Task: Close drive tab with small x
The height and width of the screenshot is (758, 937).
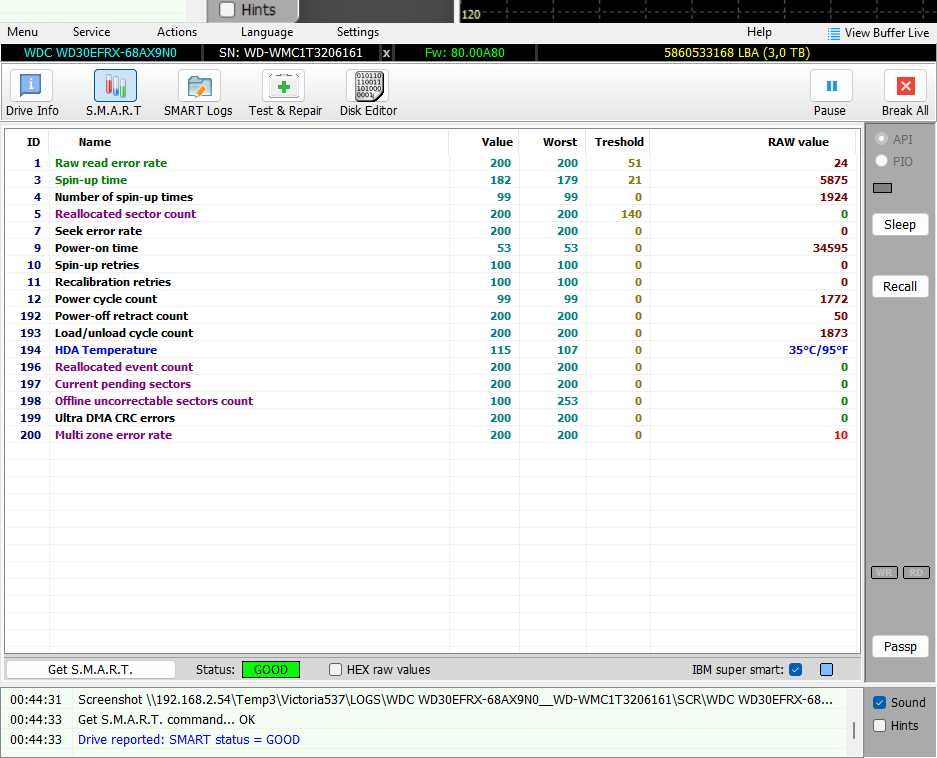Action: point(387,53)
